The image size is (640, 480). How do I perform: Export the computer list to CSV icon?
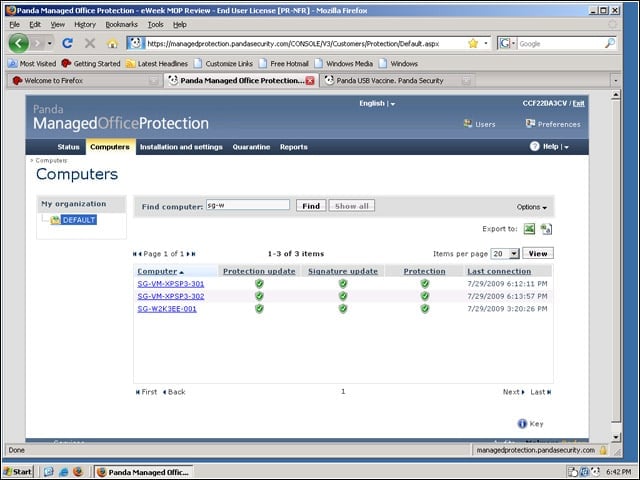546,229
